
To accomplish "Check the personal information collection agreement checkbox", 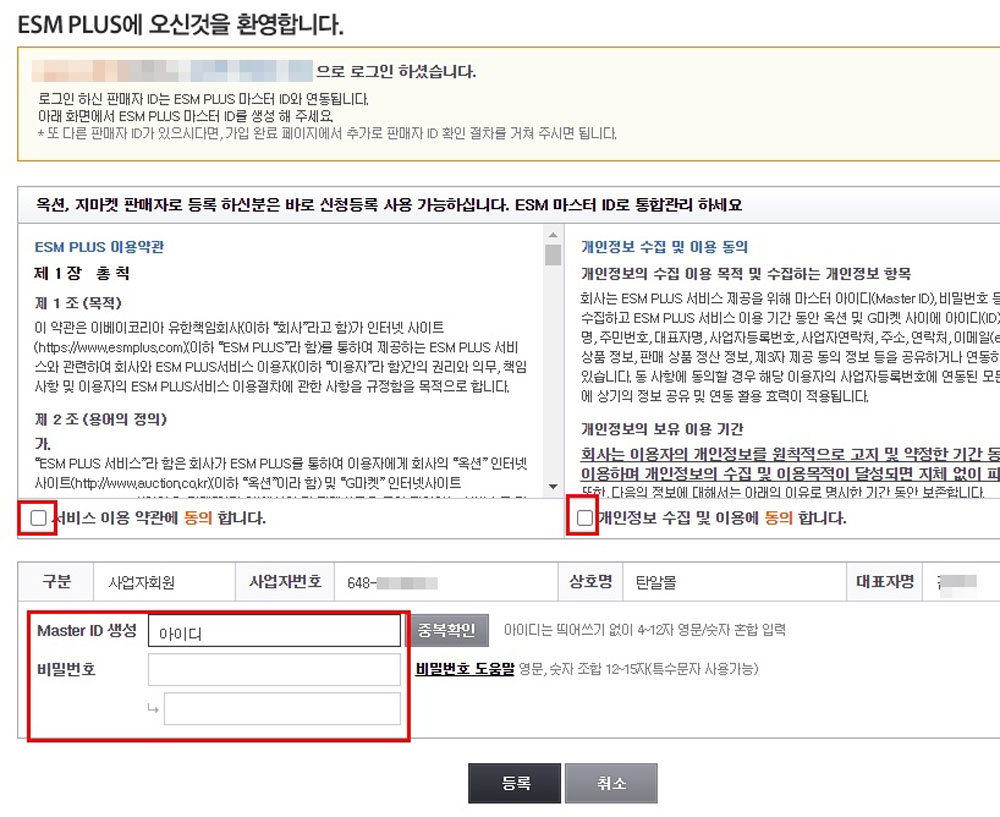I will pyautogui.click(x=584, y=518).
